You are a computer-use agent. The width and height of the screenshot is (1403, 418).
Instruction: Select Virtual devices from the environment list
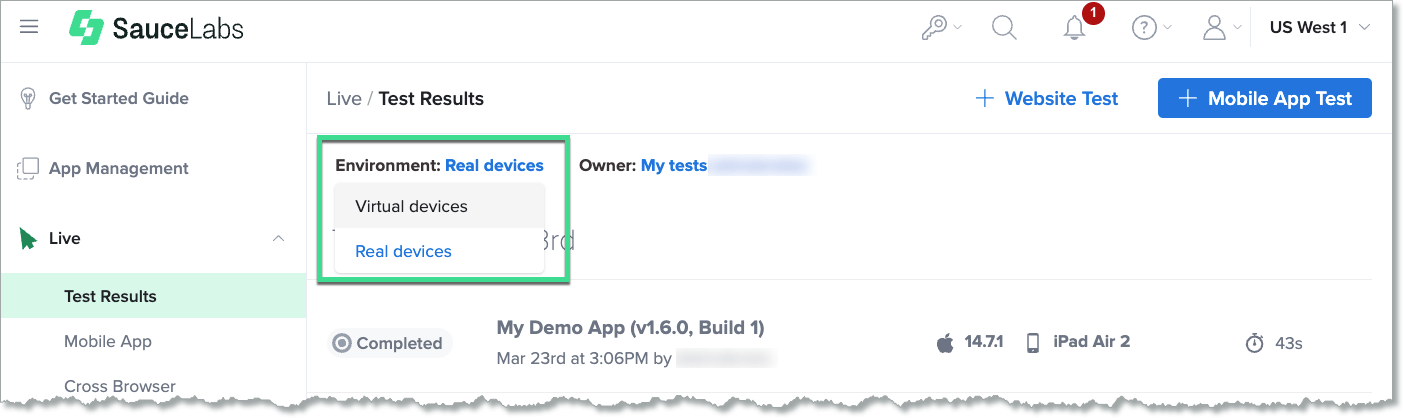411,206
